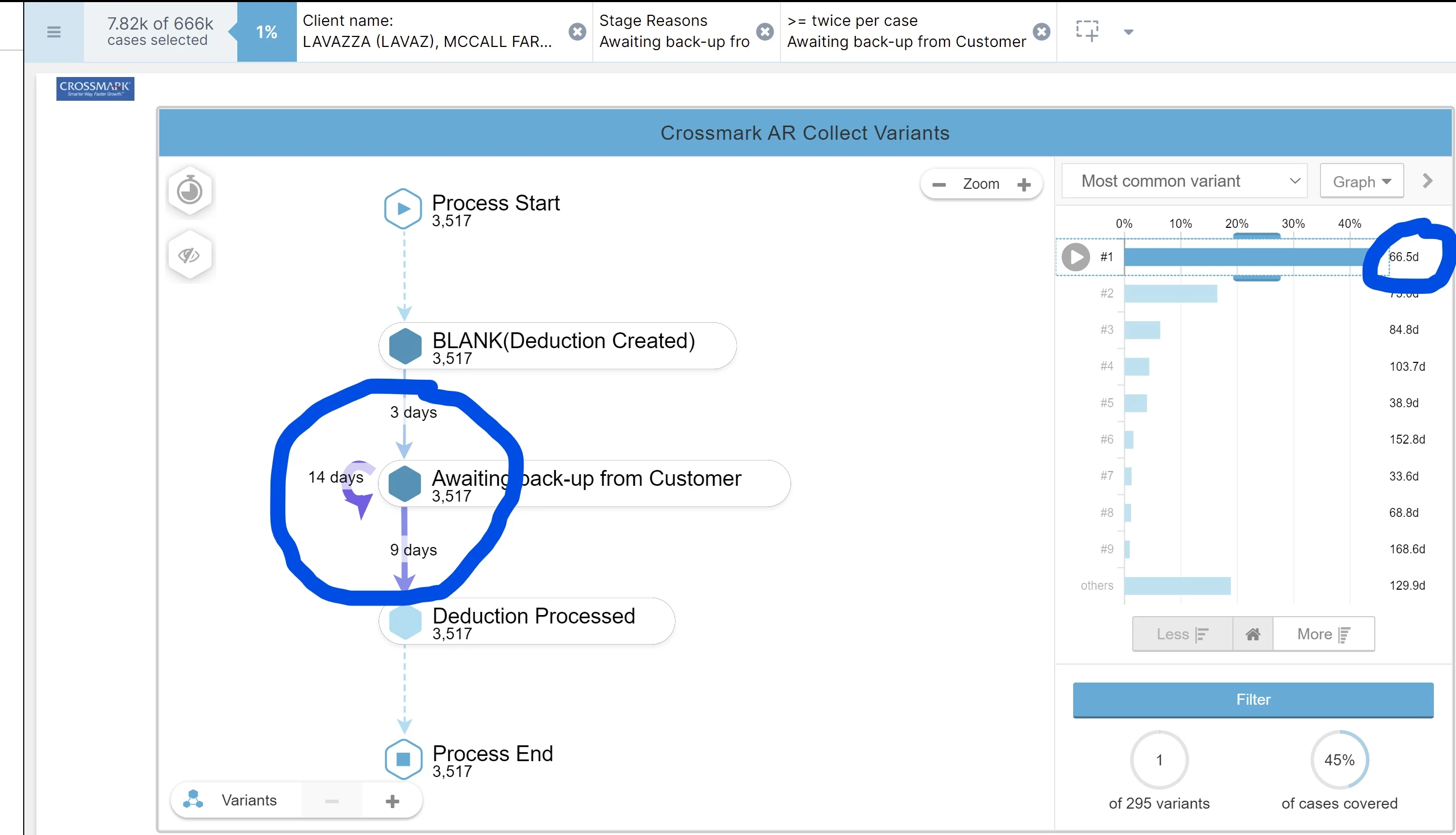
Task: Toggle the hide activities eye icon
Action: (190, 255)
